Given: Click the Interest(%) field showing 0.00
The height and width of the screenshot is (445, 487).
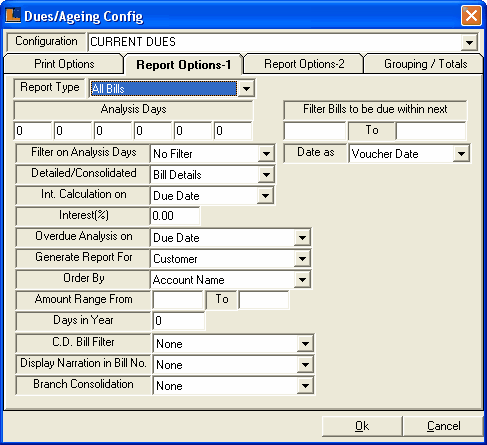Looking at the screenshot, I should pos(175,216).
